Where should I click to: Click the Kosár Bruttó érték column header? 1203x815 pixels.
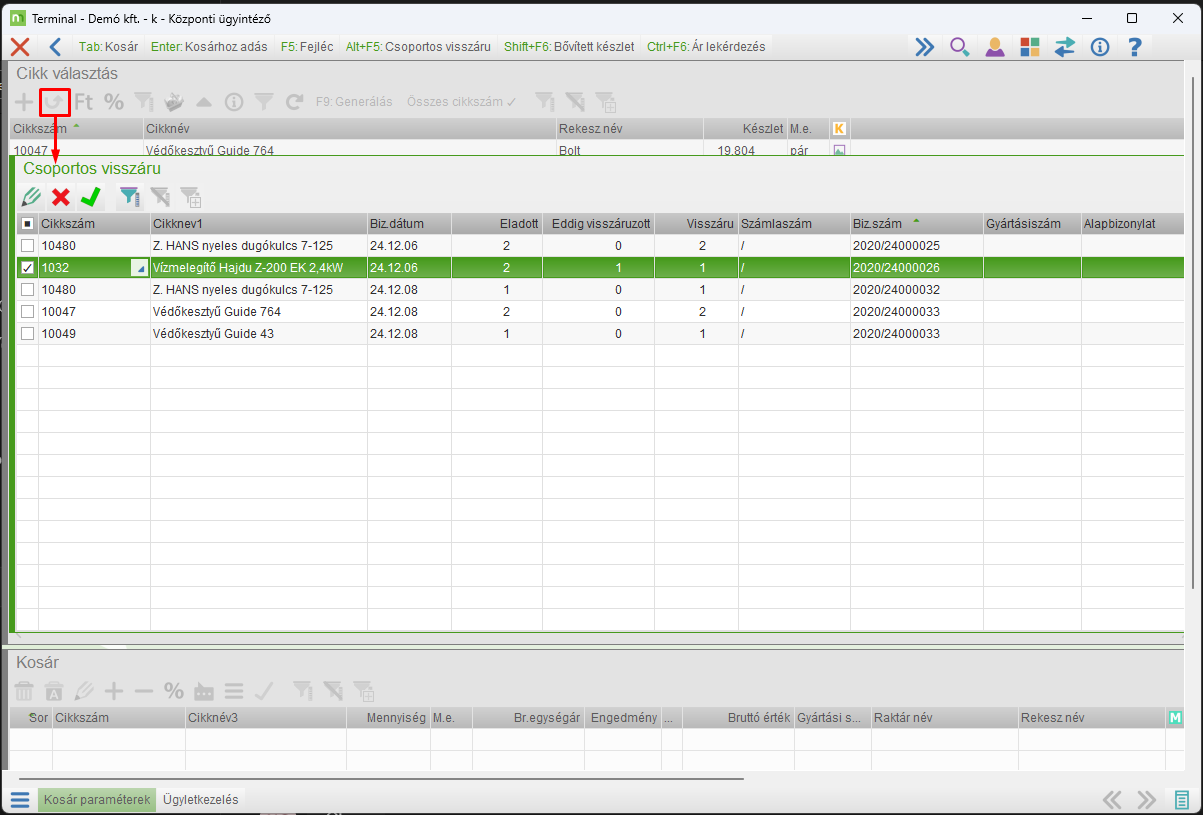(738, 717)
